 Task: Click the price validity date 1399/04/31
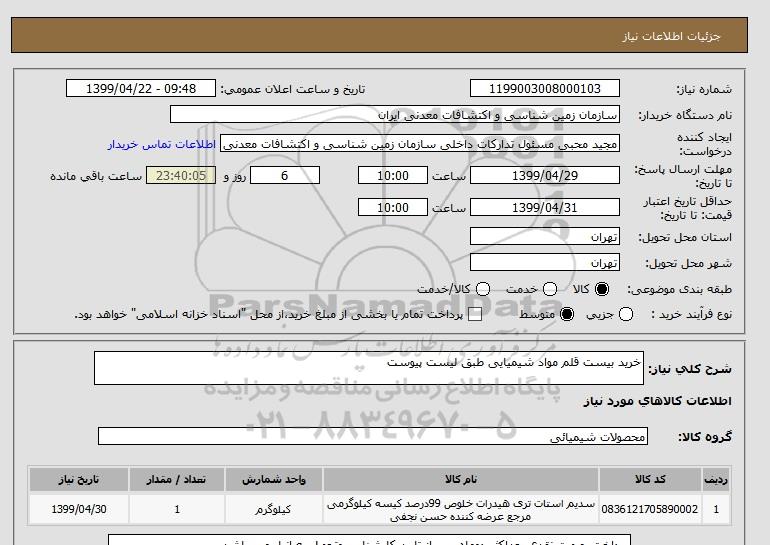(545, 207)
